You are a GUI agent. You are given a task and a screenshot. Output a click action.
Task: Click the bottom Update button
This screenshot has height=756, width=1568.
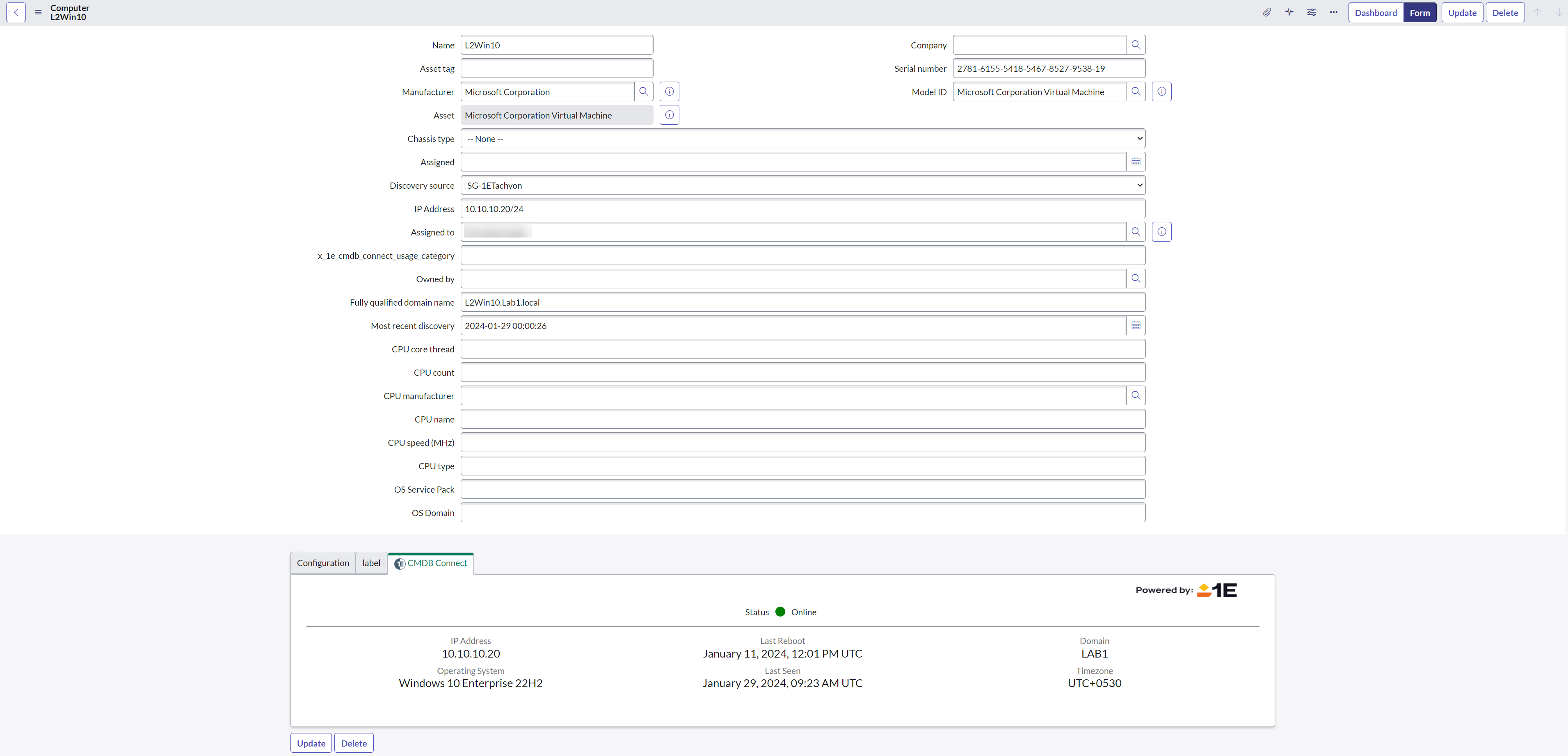[311, 743]
